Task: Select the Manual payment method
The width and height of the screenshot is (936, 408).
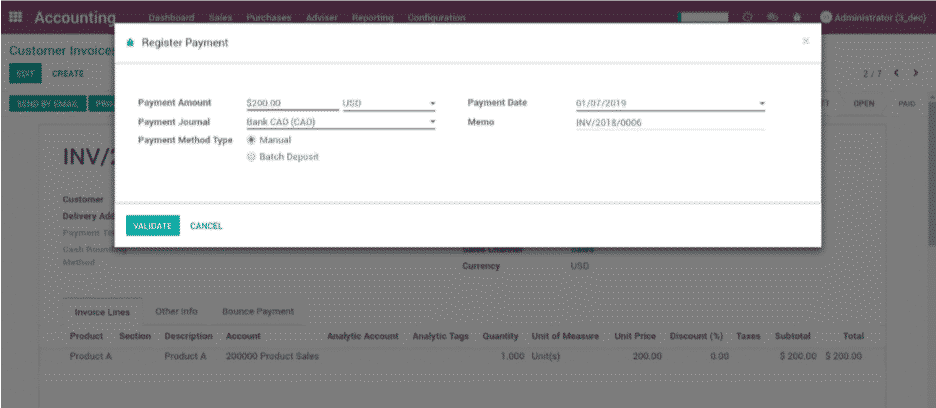Action: tap(251, 140)
